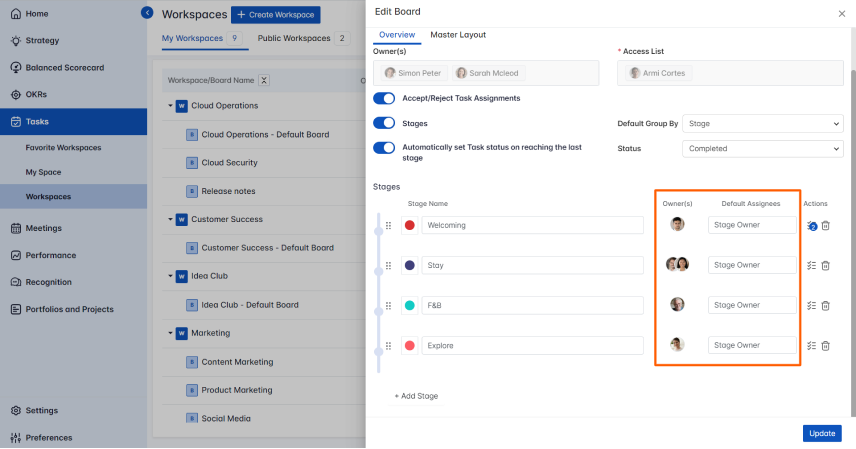
Task: Open checklist icon for Stay stage
Action: (x=812, y=265)
